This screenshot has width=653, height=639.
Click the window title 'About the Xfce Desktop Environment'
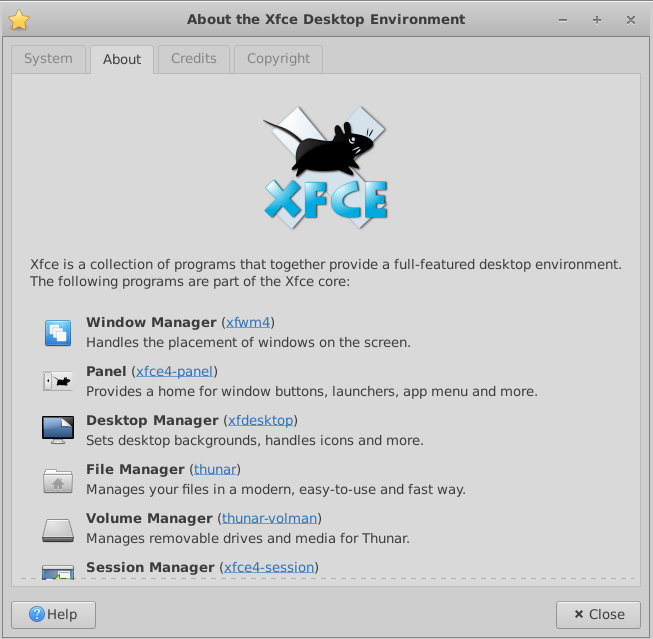click(x=326, y=20)
